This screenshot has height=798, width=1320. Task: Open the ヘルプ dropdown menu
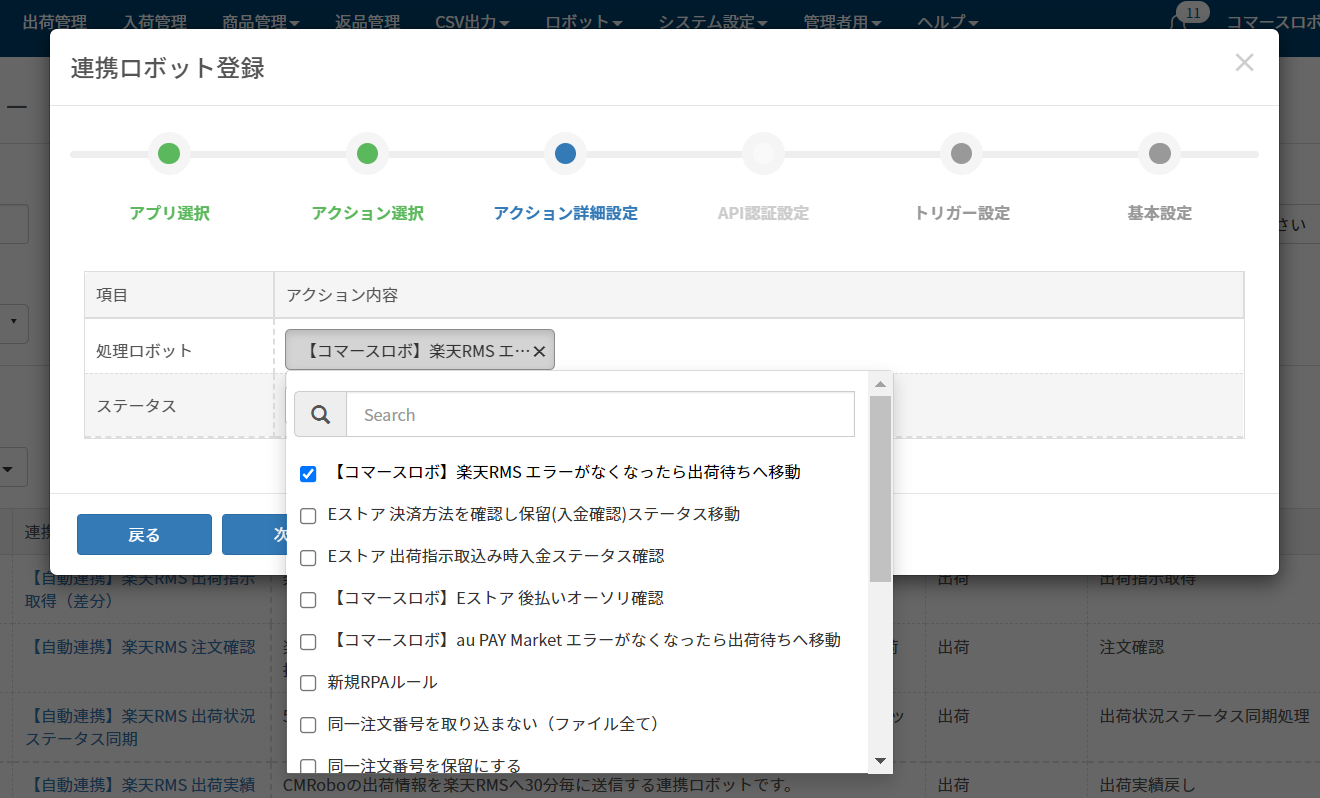[x=947, y=22]
